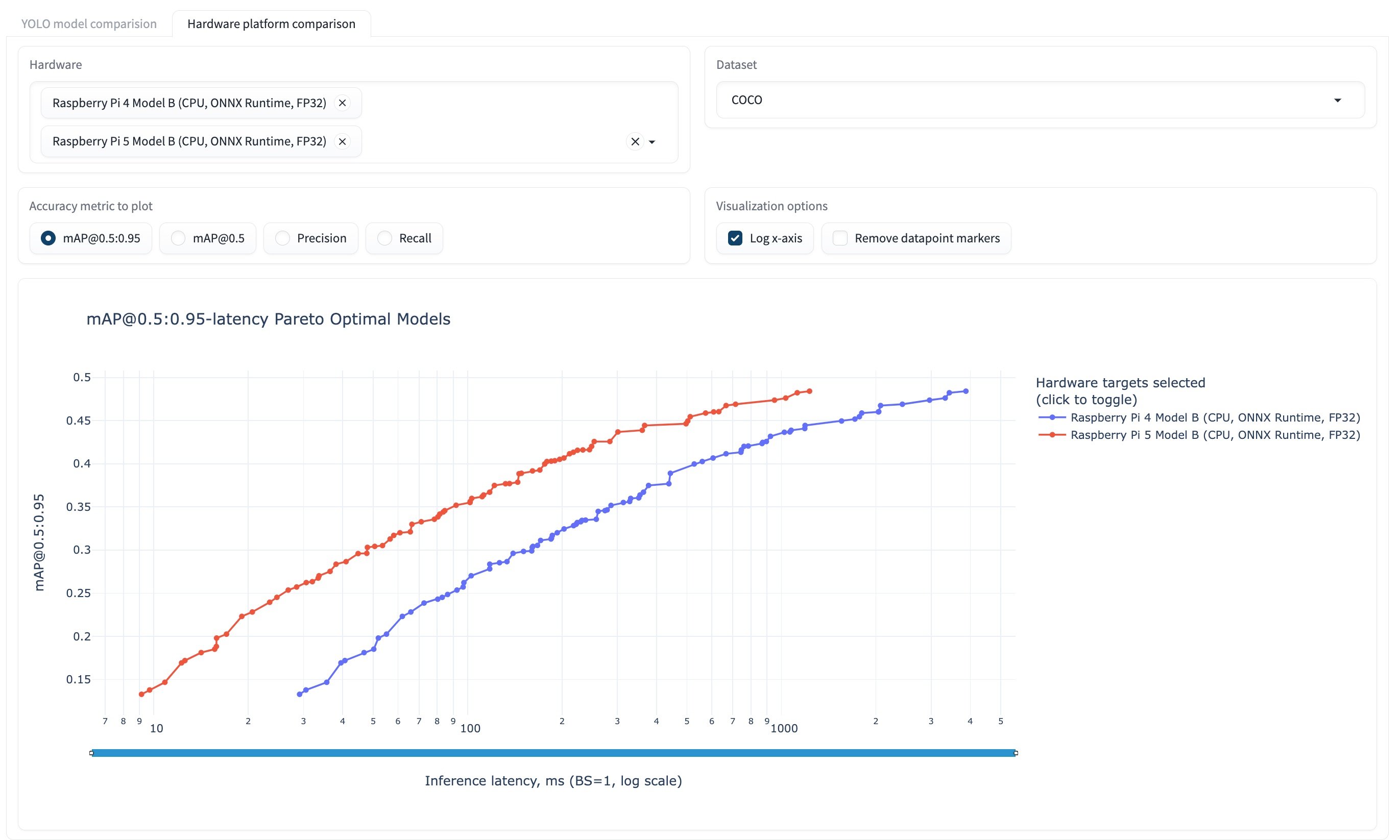
Task: Remove Raspberry Pi 4 Model B hardware tag
Action: (x=342, y=103)
